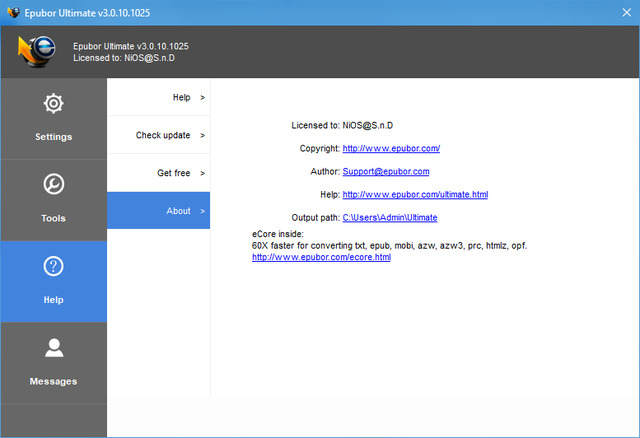Open the http://www.epubor.com/ copyright link
The height and width of the screenshot is (438, 640).
pyautogui.click(x=391, y=148)
